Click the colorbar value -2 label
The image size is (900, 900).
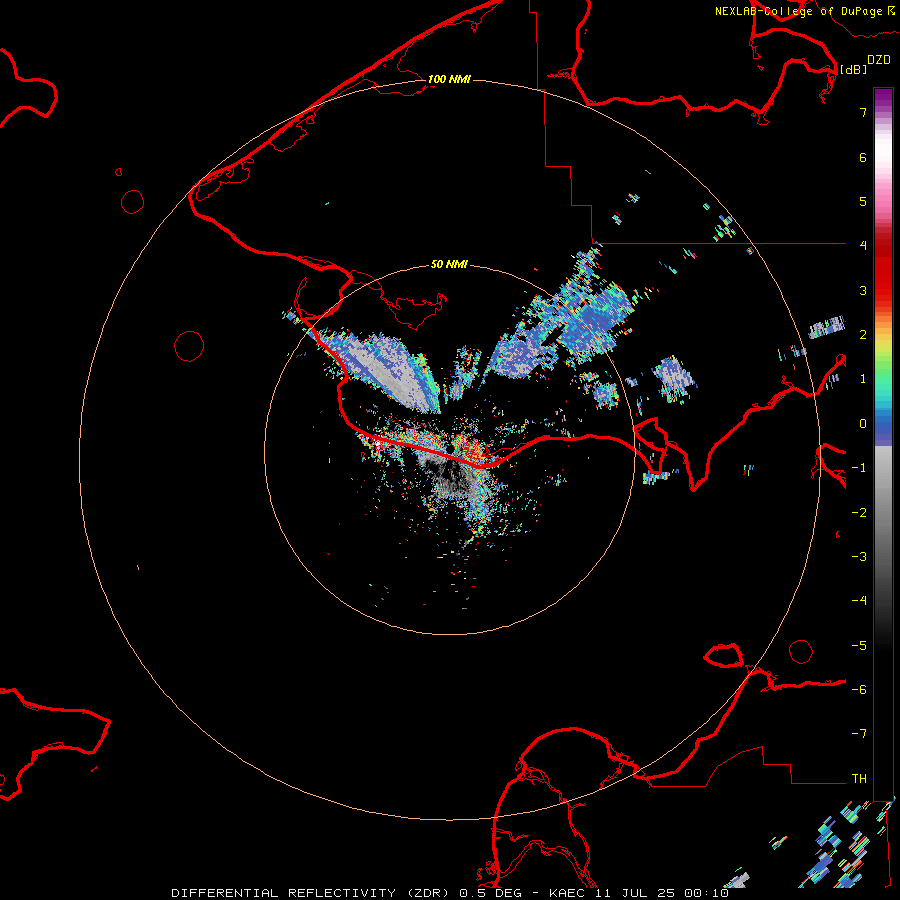859,513
